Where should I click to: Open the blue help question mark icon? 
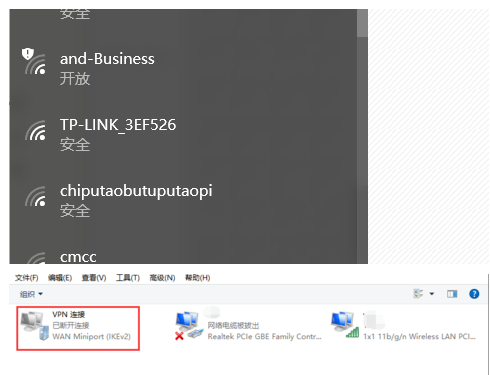(474, 294)
